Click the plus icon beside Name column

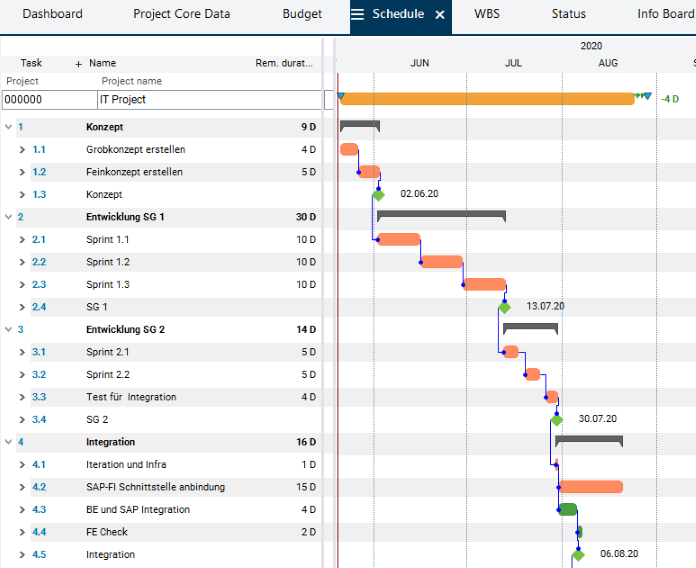(79, 63)
